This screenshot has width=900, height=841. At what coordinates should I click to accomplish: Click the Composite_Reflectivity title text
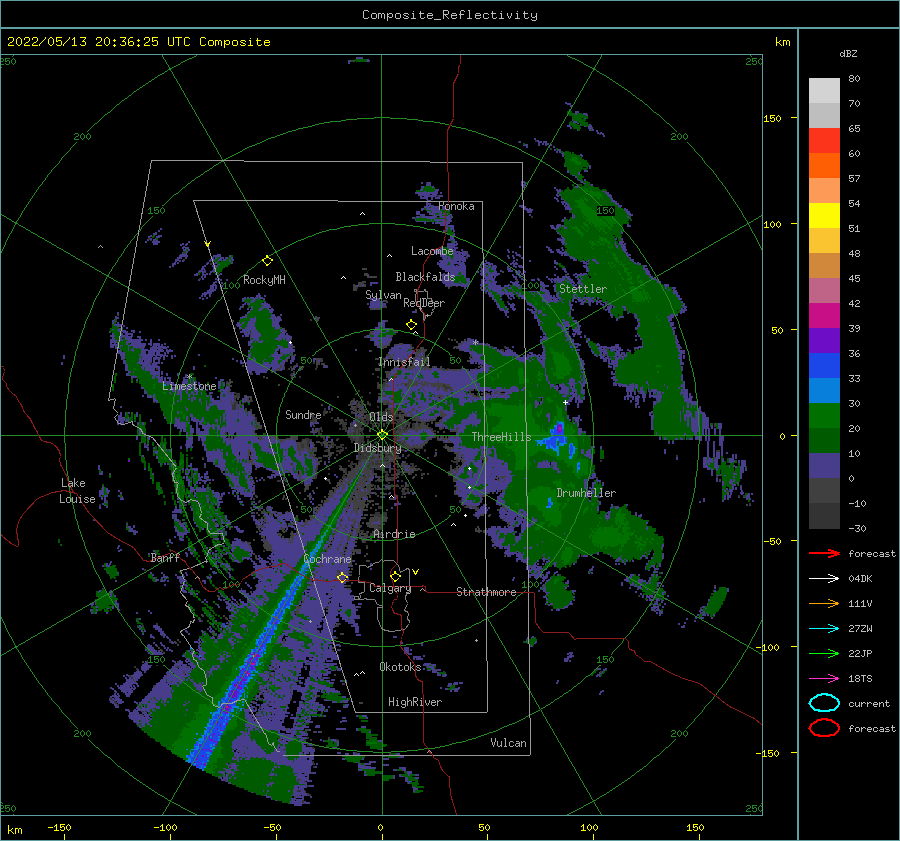click(x=450, y=15)
